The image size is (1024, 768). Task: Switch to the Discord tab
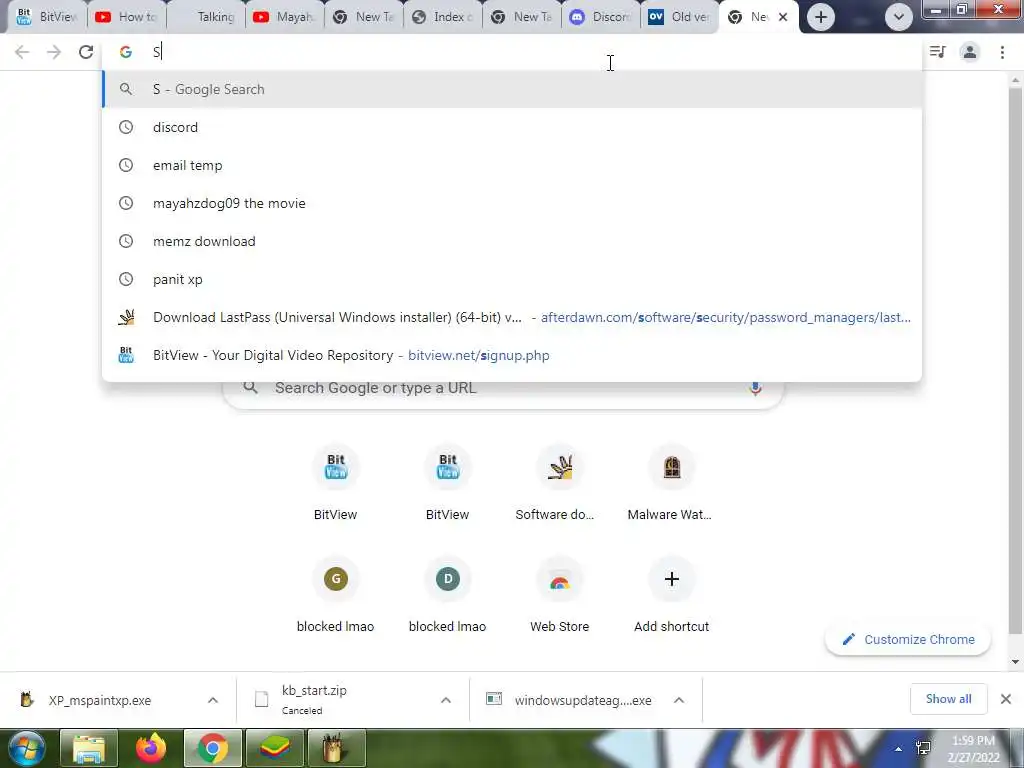point(601,17)
